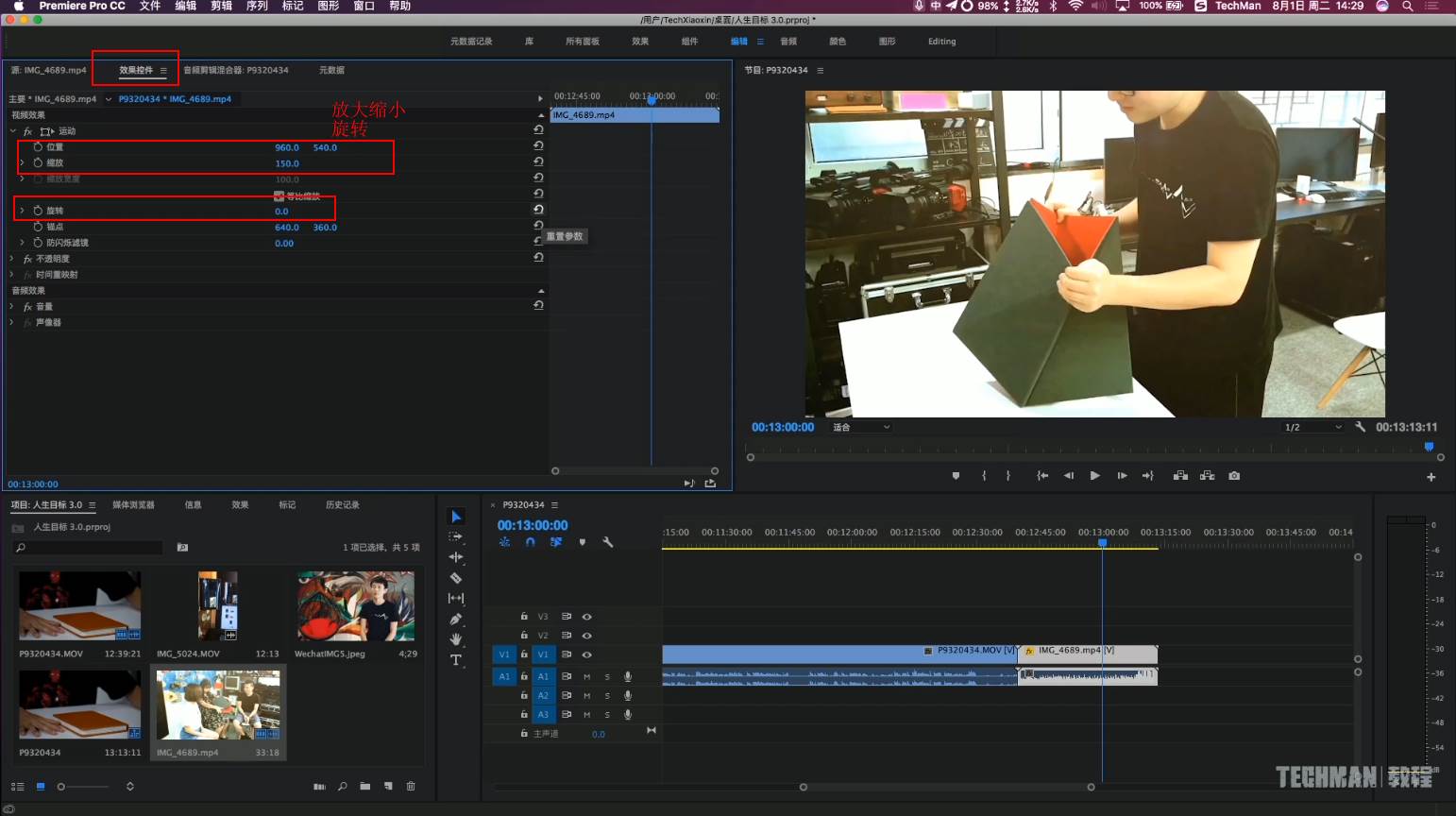
Task: Go to In point in Program monitor
Action: [1042, 476]
